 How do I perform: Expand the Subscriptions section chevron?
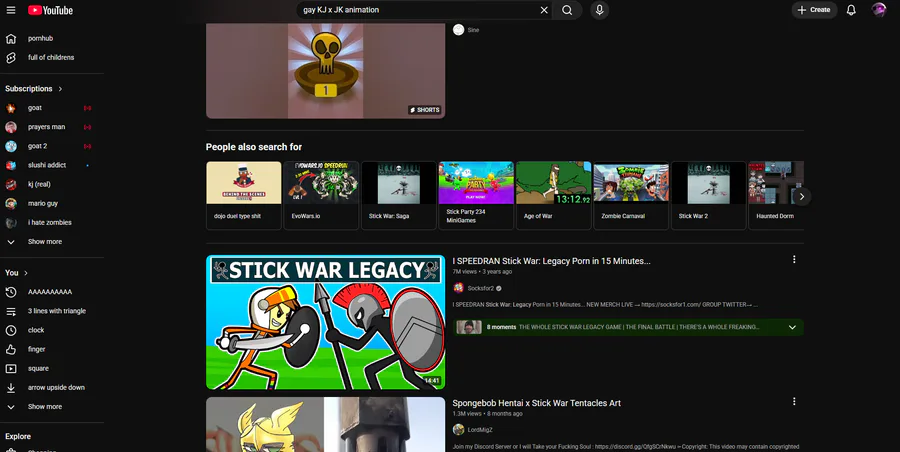60,88
